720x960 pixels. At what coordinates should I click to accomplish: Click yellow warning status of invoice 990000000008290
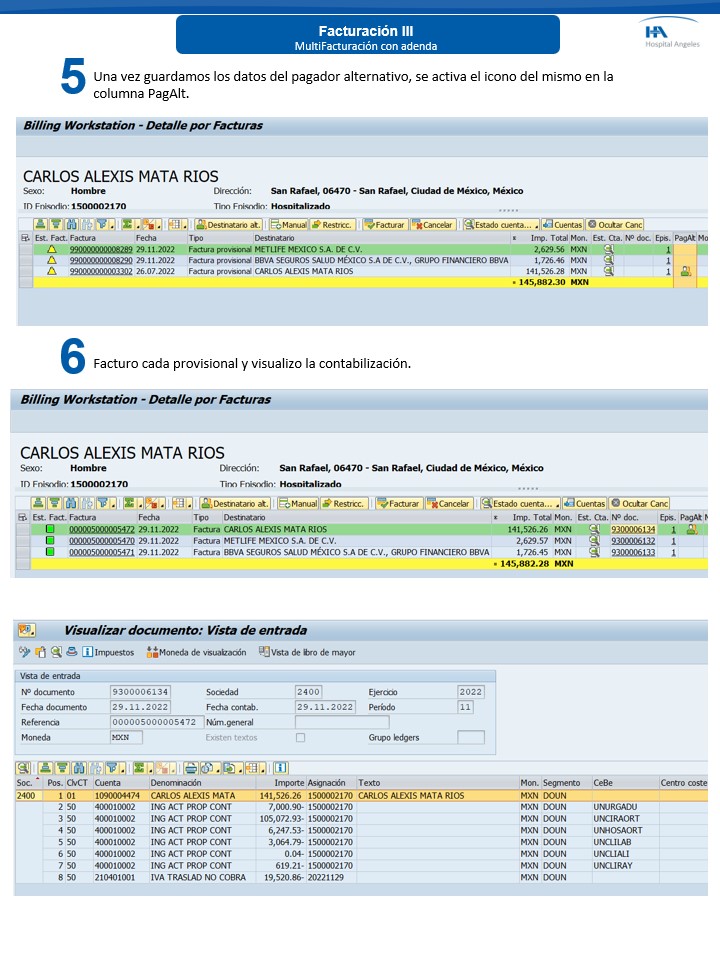pyautogui.click(x=52, y=260)
